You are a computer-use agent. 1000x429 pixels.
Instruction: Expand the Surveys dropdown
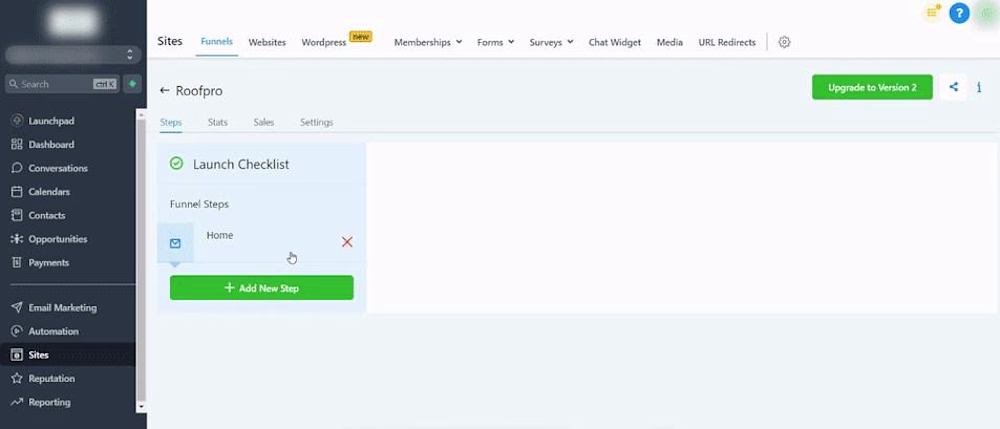[551, 42]
